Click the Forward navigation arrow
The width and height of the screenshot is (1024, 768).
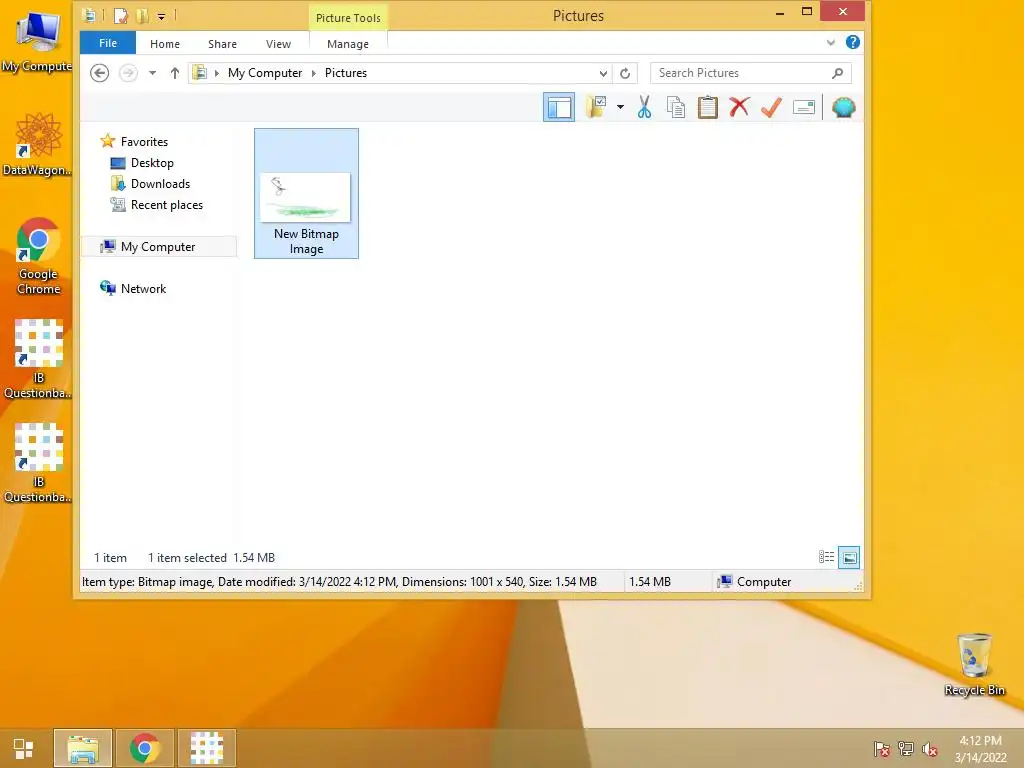[x=129, y=72]
